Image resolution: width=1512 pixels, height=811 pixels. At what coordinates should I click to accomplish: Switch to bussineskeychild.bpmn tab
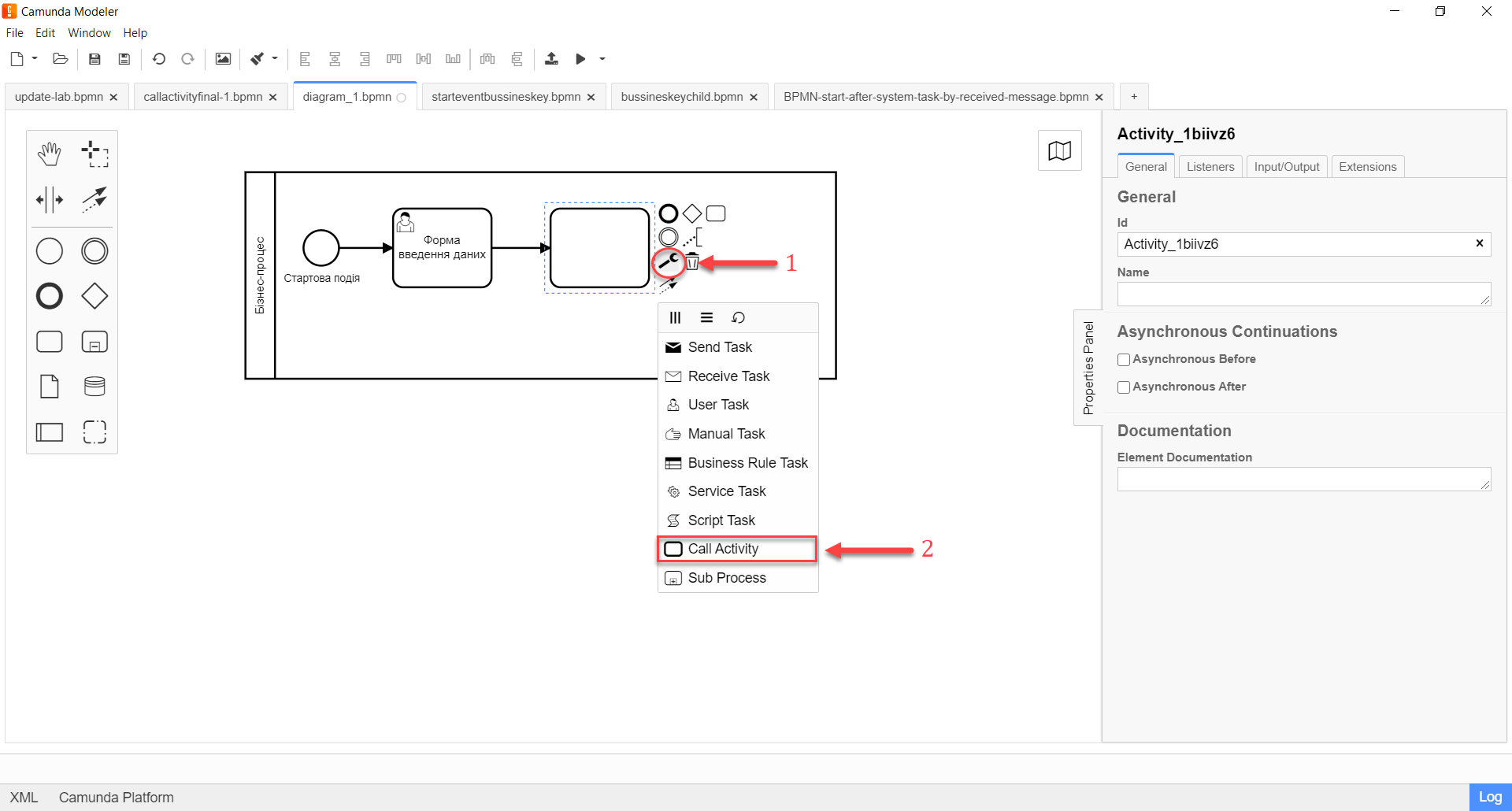point(682,97)
